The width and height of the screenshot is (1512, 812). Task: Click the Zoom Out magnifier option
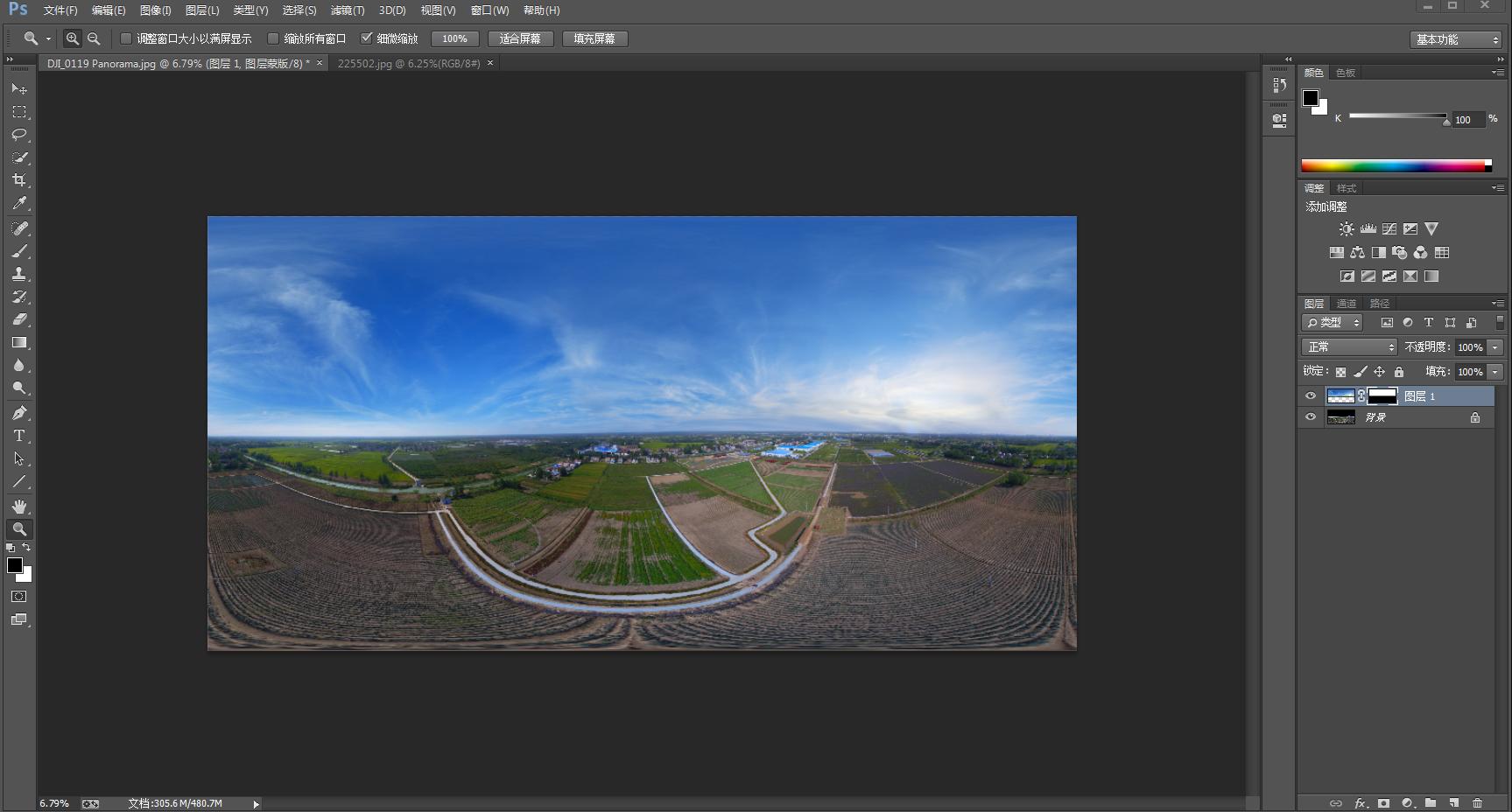94,38
